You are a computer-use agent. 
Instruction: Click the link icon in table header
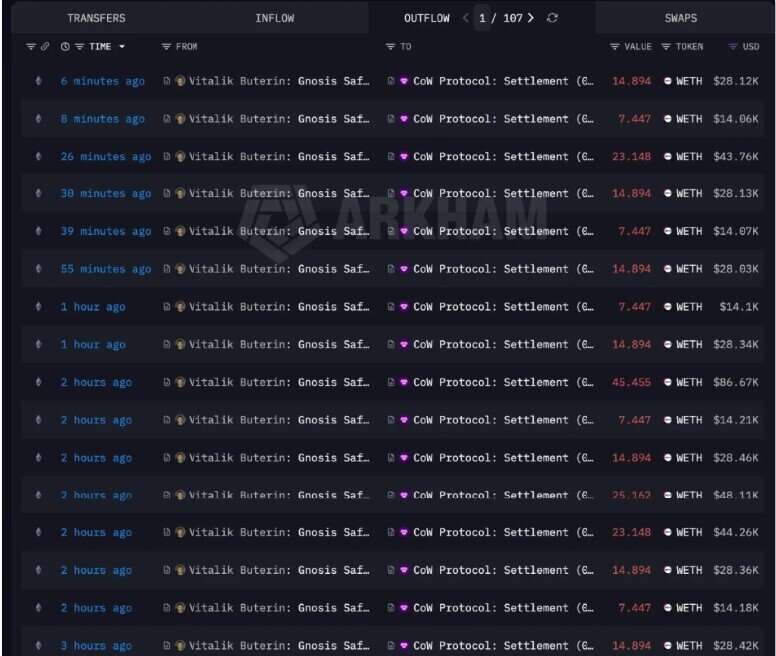tap(45, 47)
